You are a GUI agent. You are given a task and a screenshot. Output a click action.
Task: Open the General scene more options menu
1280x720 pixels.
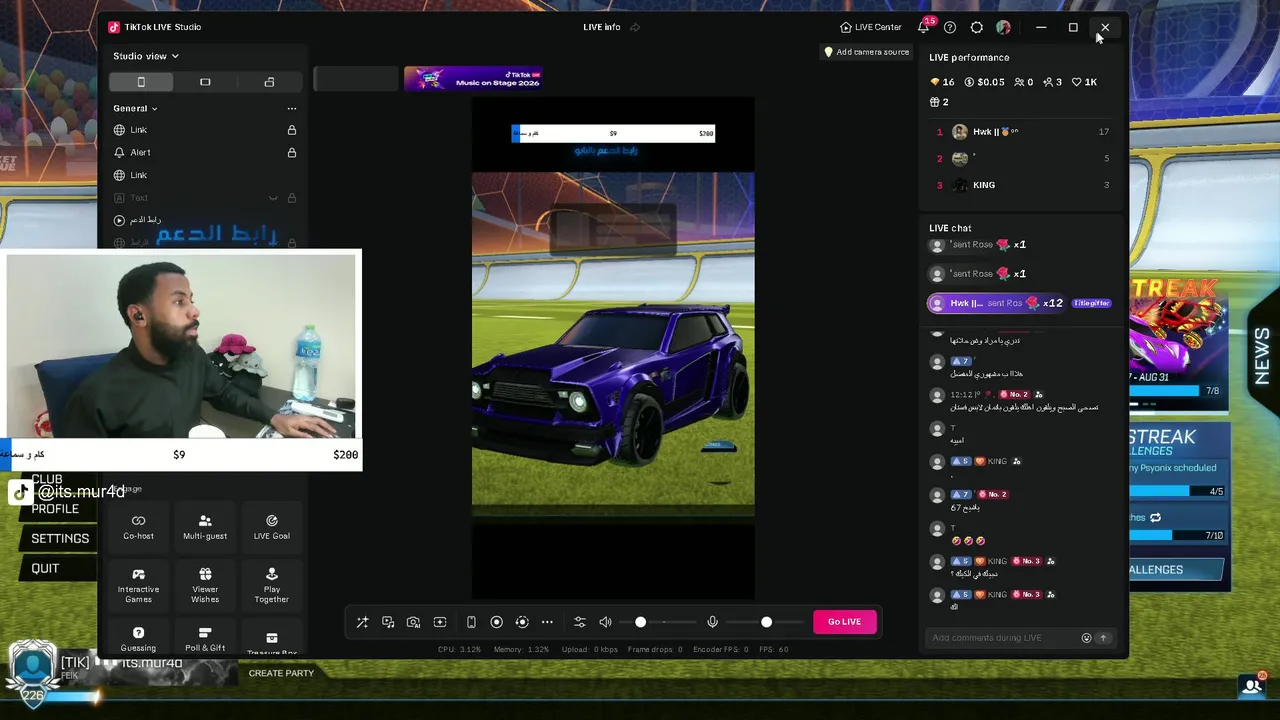pyautogui.click(x=292, y=108)
